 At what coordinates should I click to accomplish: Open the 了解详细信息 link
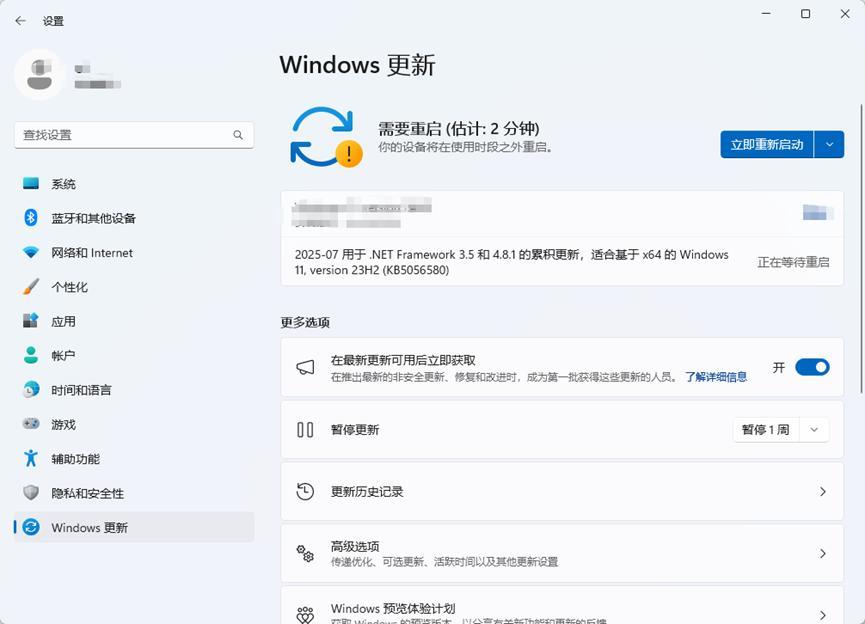point(716,377)
